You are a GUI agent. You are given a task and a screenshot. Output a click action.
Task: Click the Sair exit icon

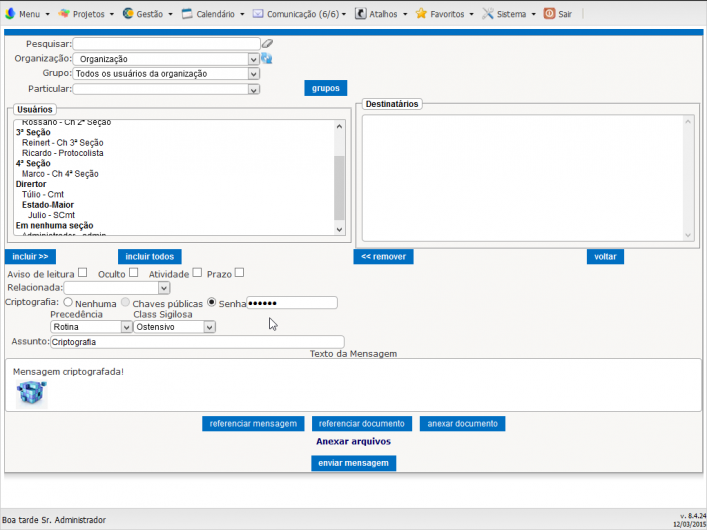coord(549,14)
